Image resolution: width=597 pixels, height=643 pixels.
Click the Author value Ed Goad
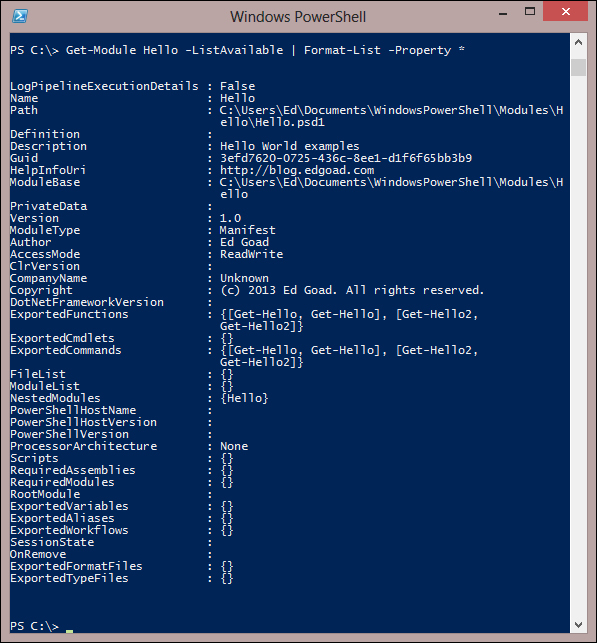pos(244,242)
